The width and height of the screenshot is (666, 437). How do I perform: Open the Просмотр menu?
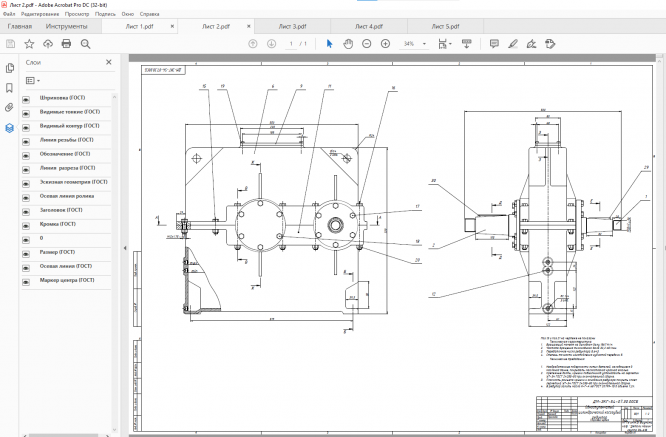point(76,14)
